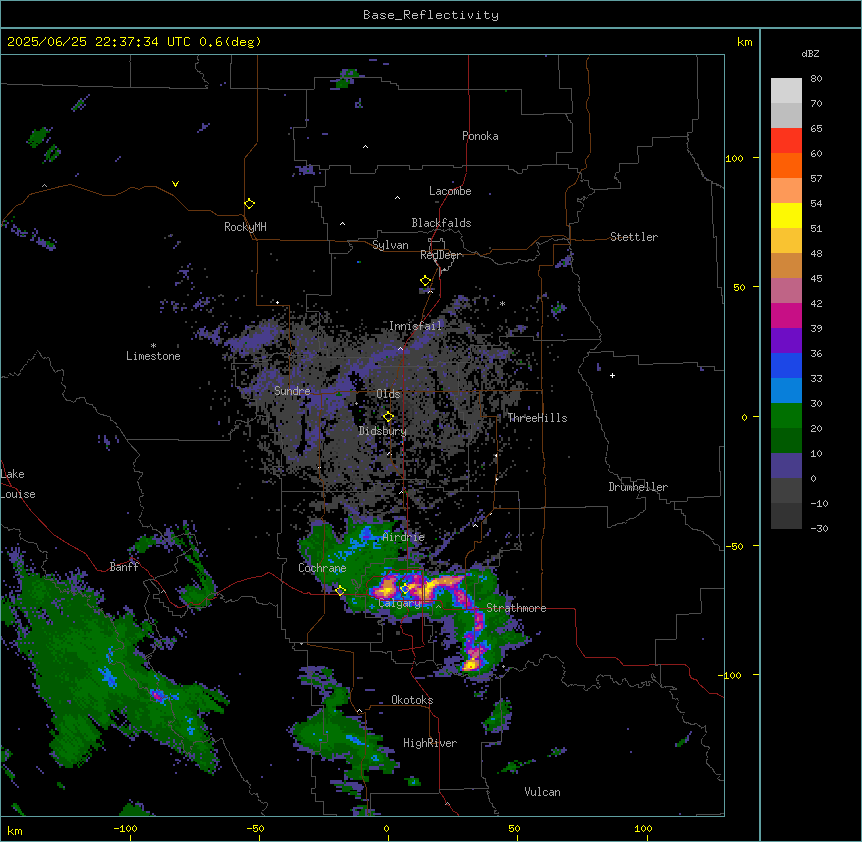
Task: Click the white plus marker west of Drumheller
Action: tap(612, 375)
